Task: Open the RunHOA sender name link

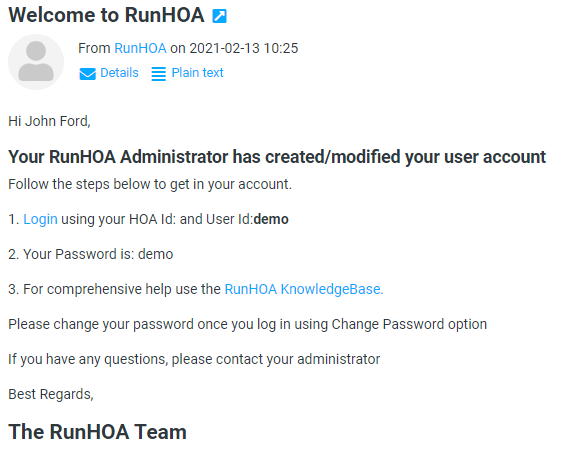Action: pyautogui.click(x=140, y=48)
